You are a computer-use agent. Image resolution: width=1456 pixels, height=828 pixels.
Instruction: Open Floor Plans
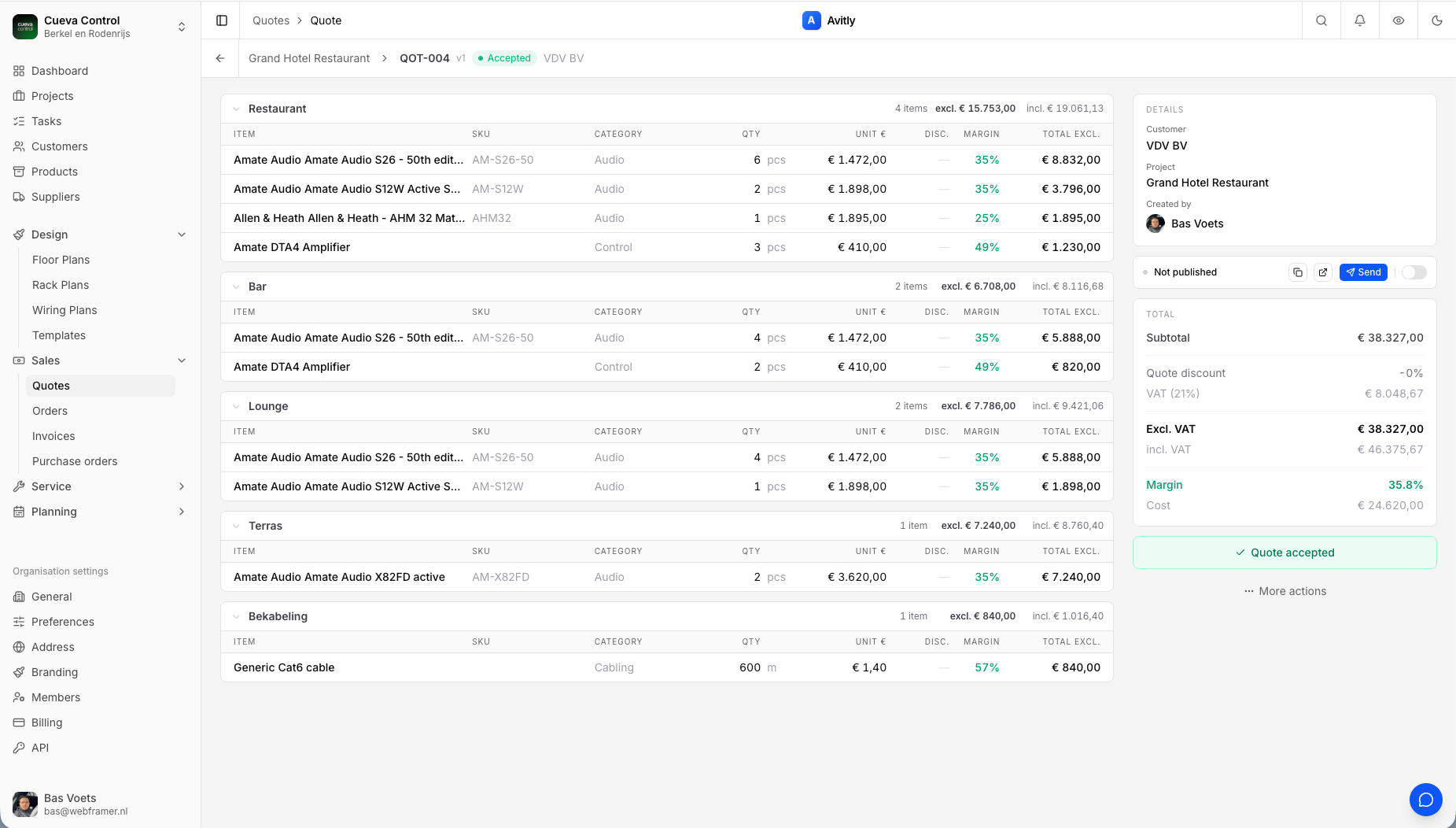click(x=61, y=260)
